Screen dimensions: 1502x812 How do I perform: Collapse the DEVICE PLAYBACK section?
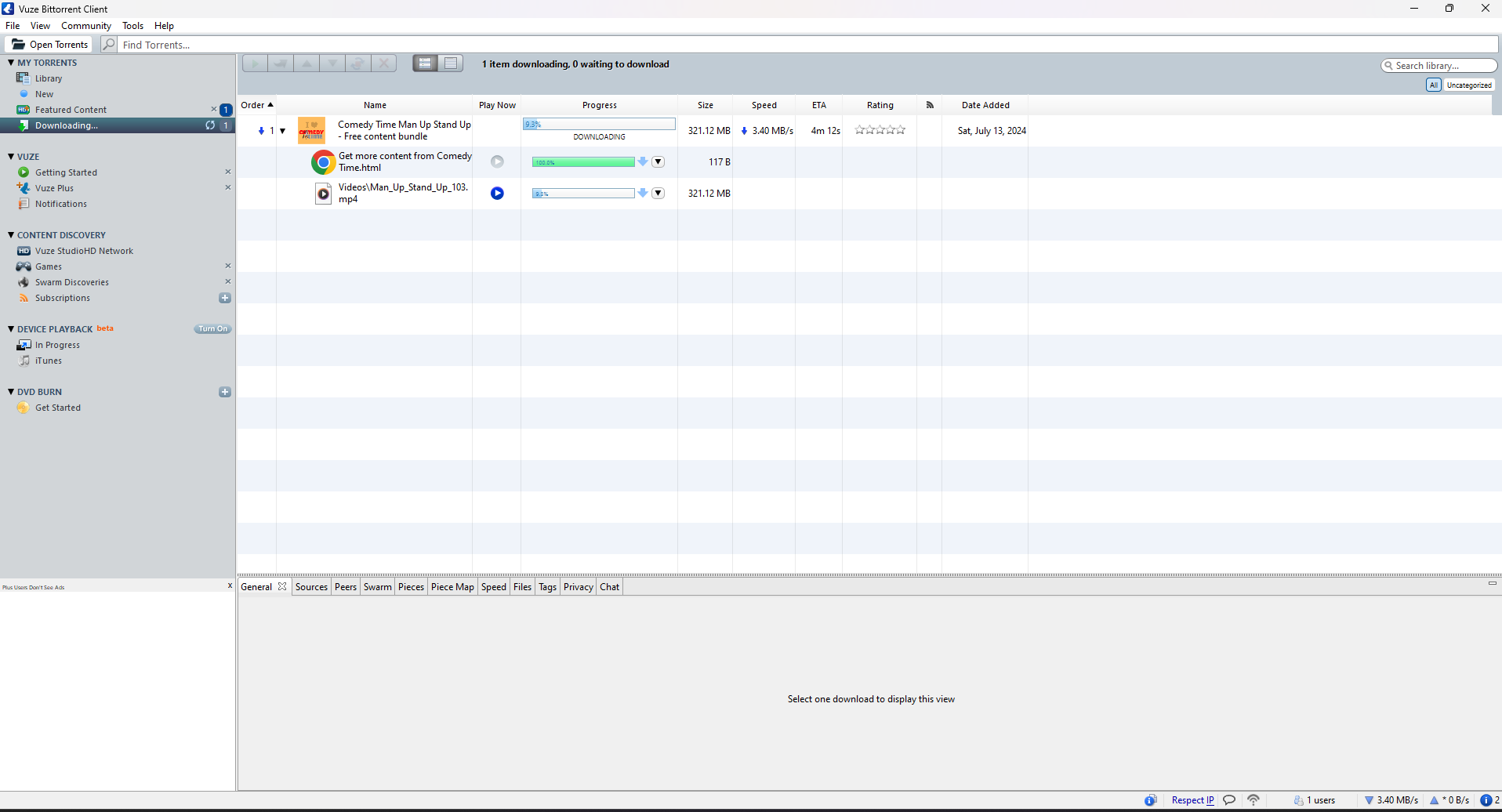coord(11,329)
